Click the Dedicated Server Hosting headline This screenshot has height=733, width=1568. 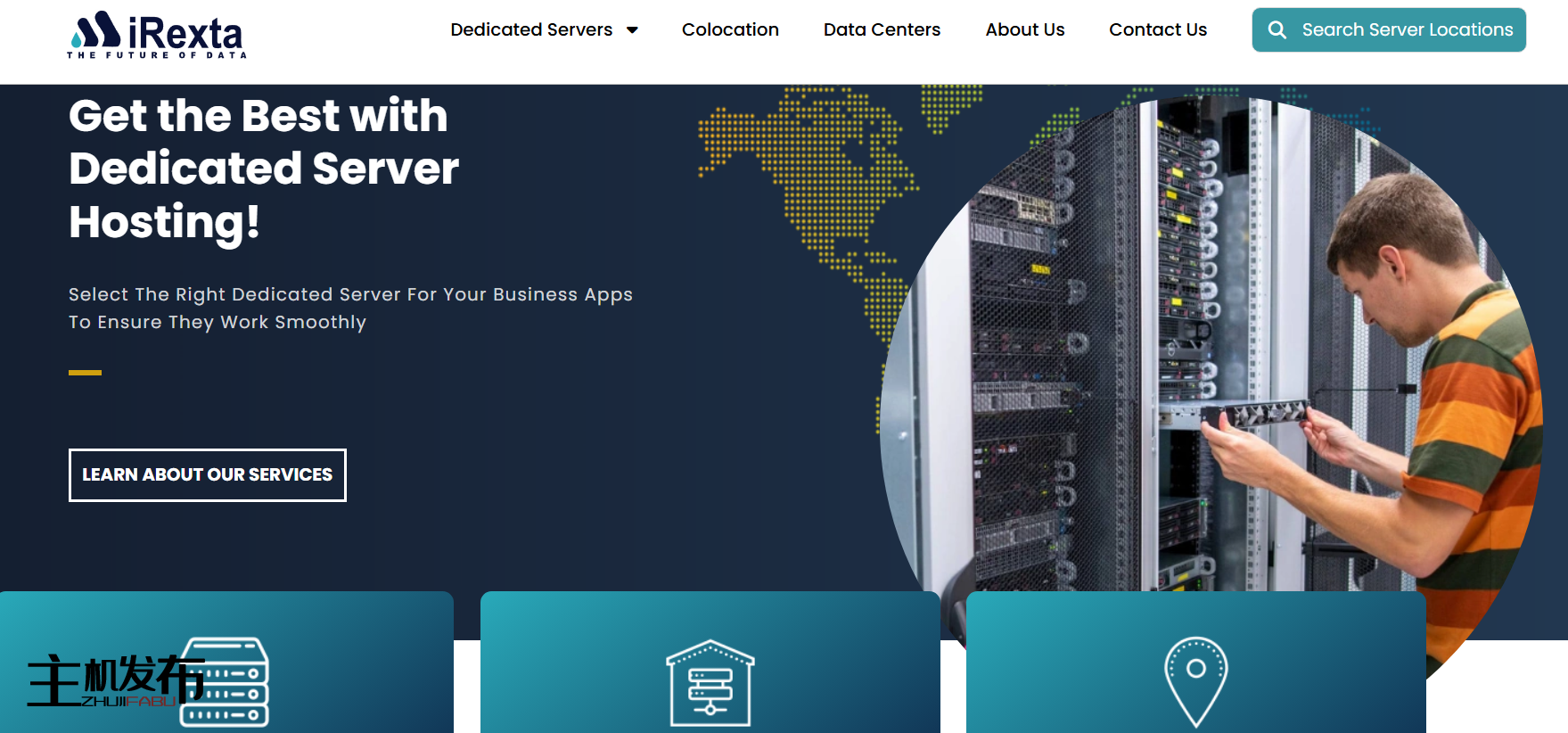(263, 169)
